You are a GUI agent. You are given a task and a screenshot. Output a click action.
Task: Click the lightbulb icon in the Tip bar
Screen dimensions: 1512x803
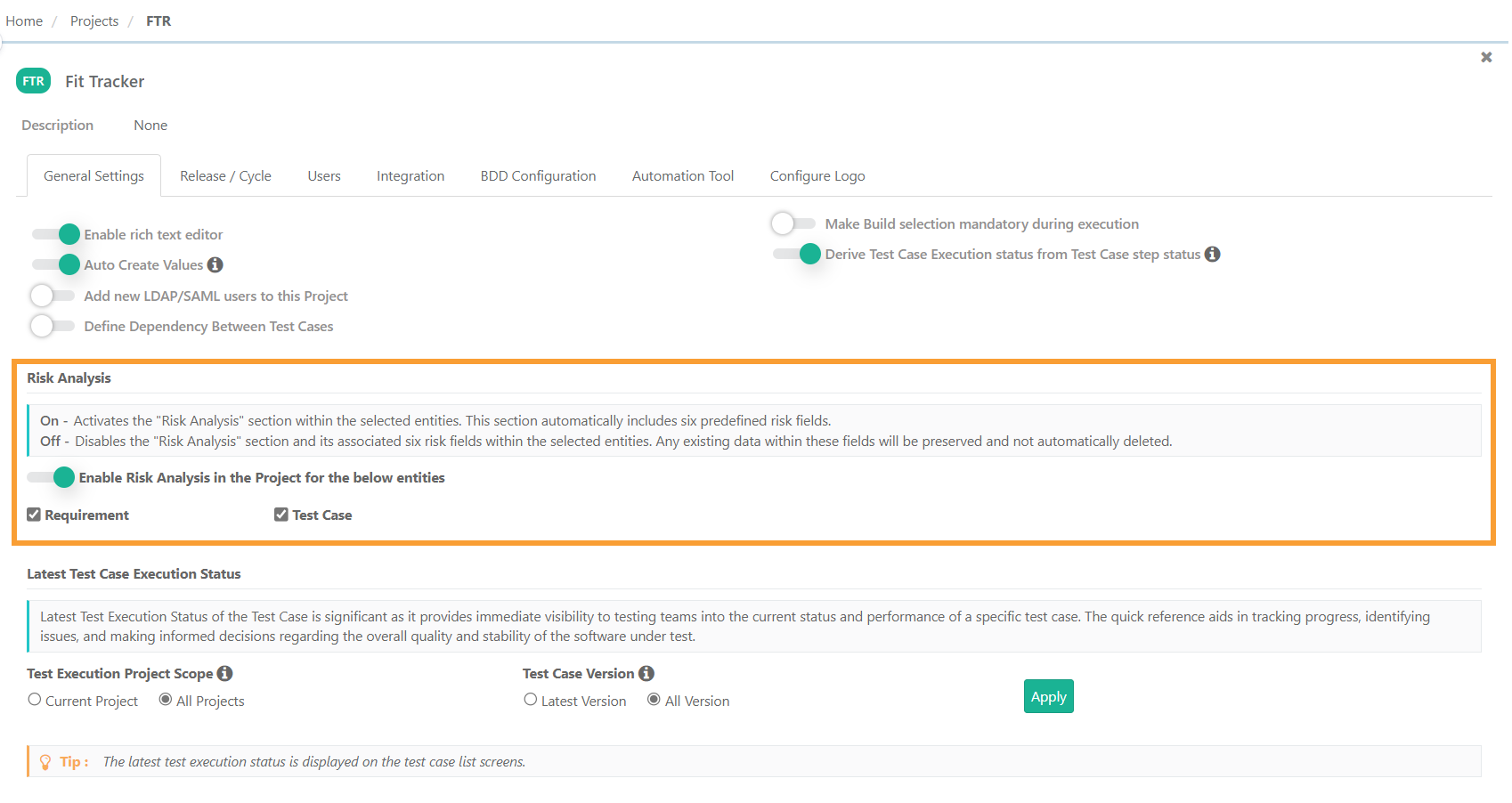(x=45, y=761)
